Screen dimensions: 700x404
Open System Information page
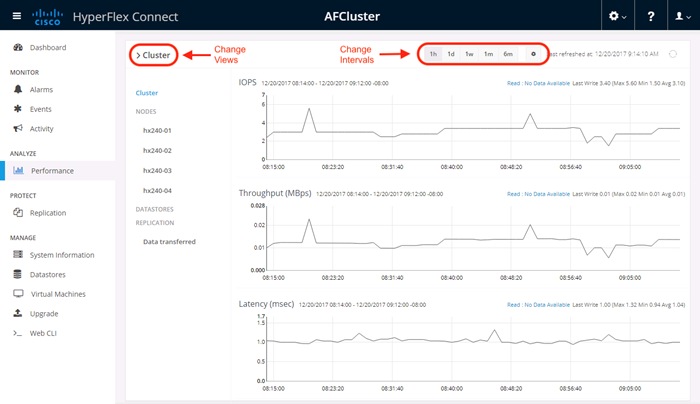pos(62,255)
